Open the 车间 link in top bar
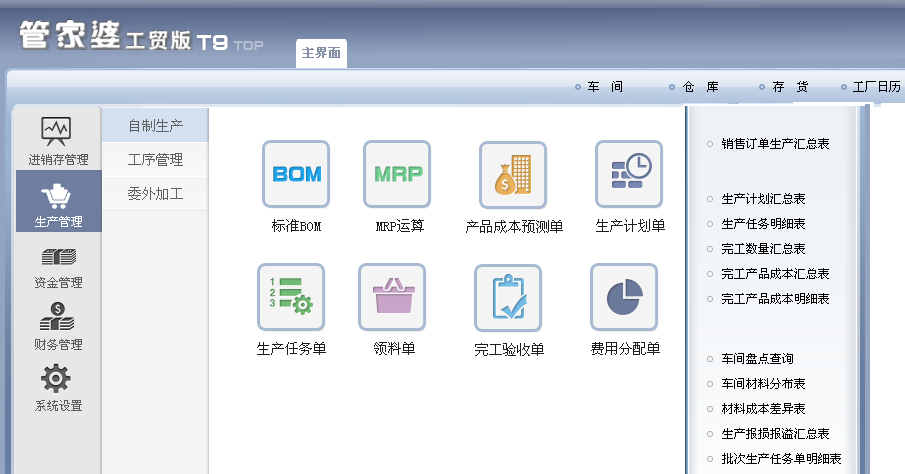 click(605, 87)
